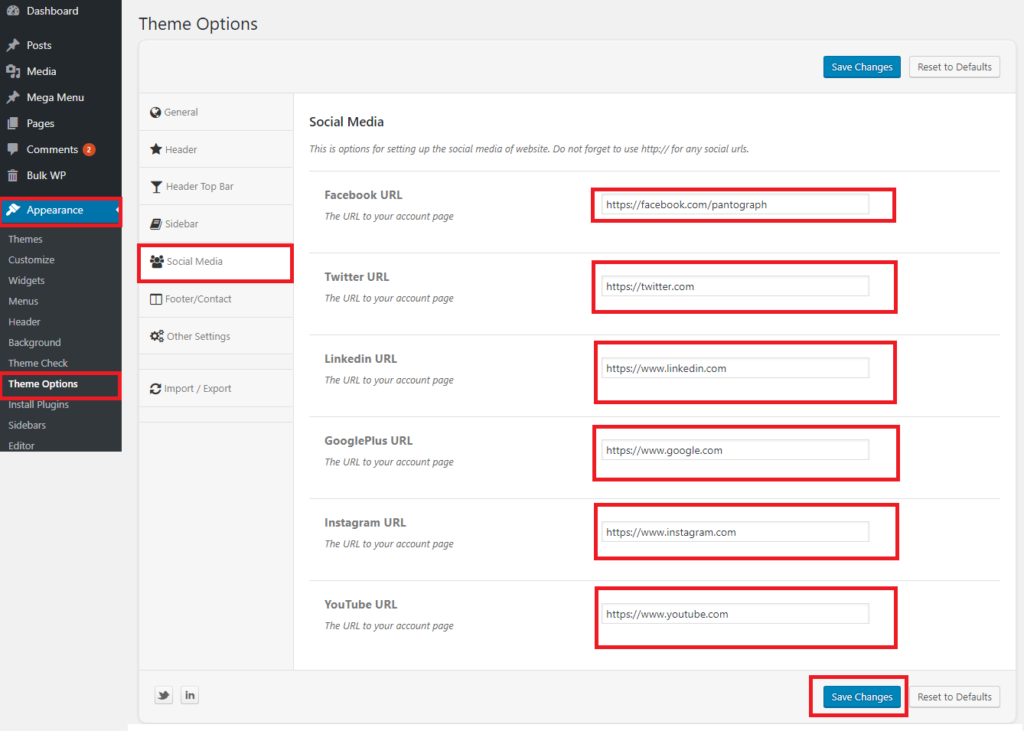This screenshot has height=731, width=1024.
Task: Focus the Twitter URL text field
Action: pyautogui.click(x=735, y=286)
